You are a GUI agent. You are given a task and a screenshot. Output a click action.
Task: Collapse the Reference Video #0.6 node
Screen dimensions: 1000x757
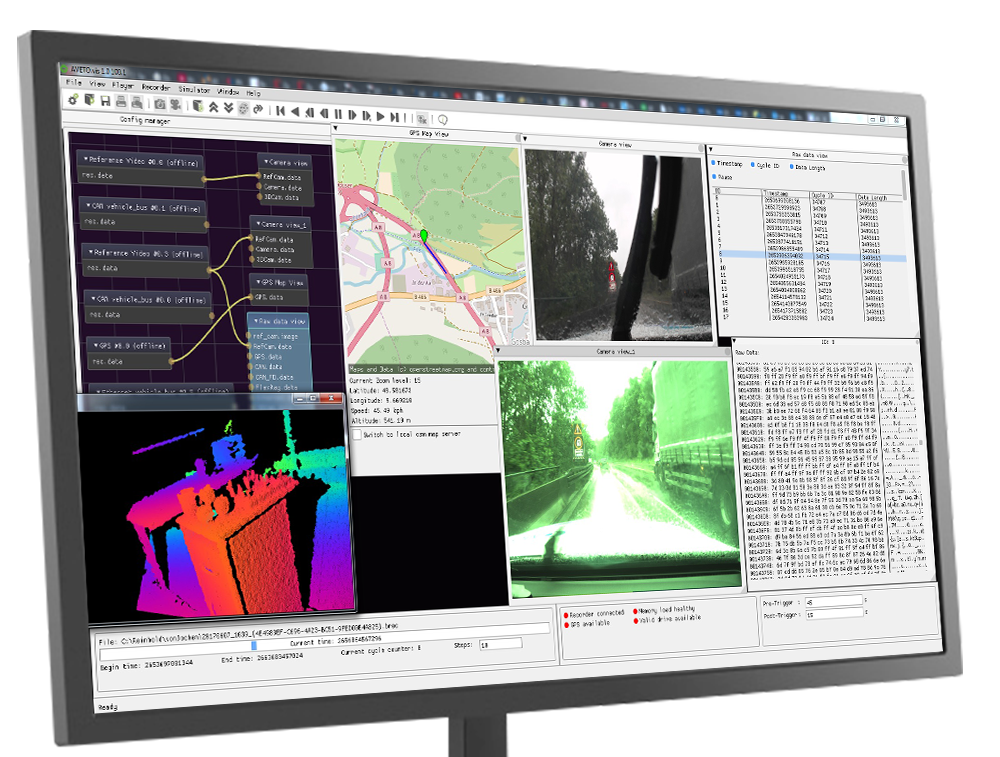(x=87, y=161)
